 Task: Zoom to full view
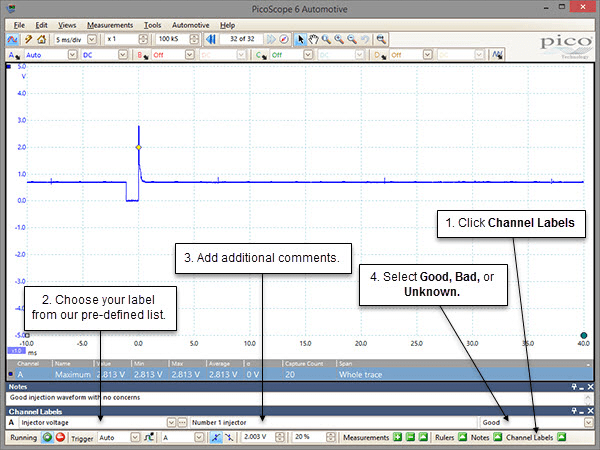coord(381,39)
